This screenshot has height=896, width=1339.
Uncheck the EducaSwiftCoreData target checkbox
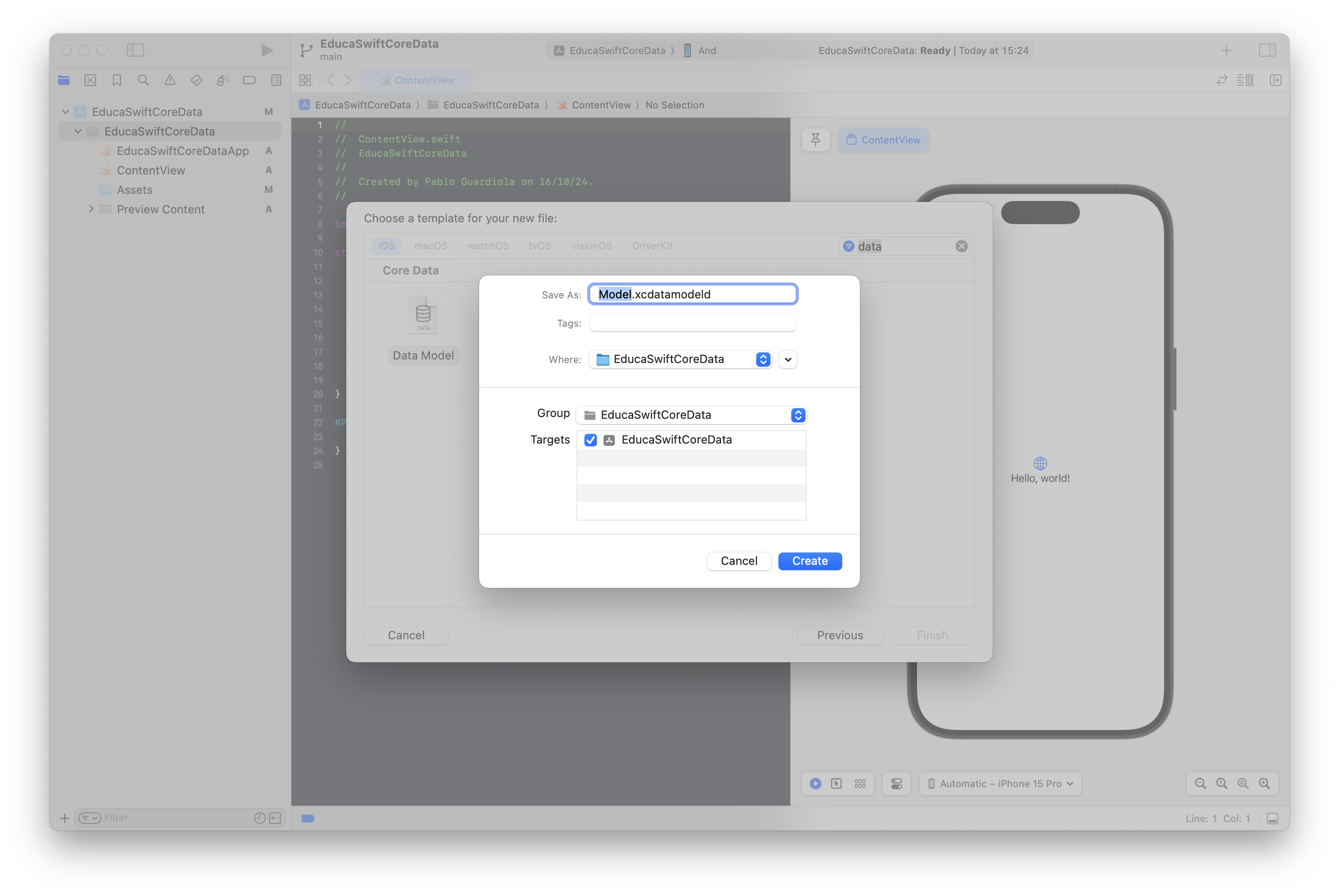tap(590, 440)
